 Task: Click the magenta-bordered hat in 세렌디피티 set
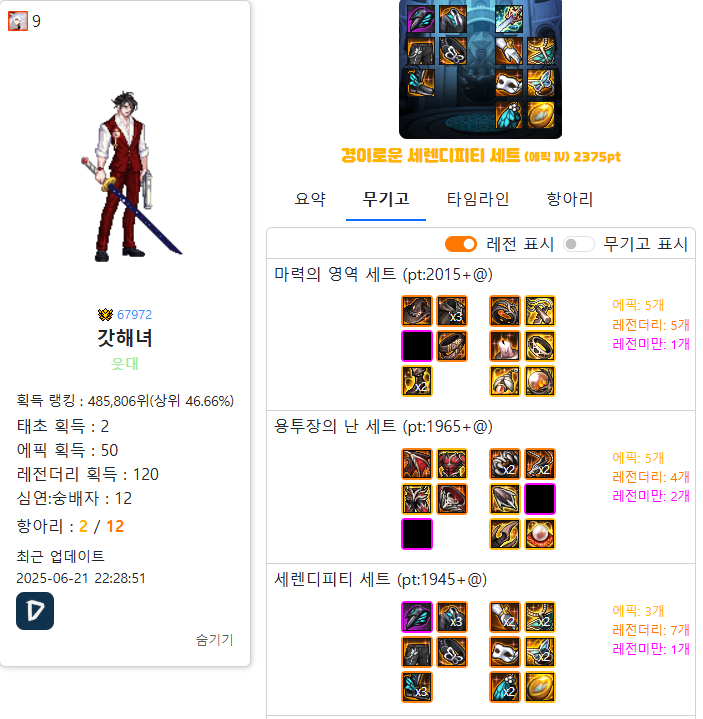(417, 617)
